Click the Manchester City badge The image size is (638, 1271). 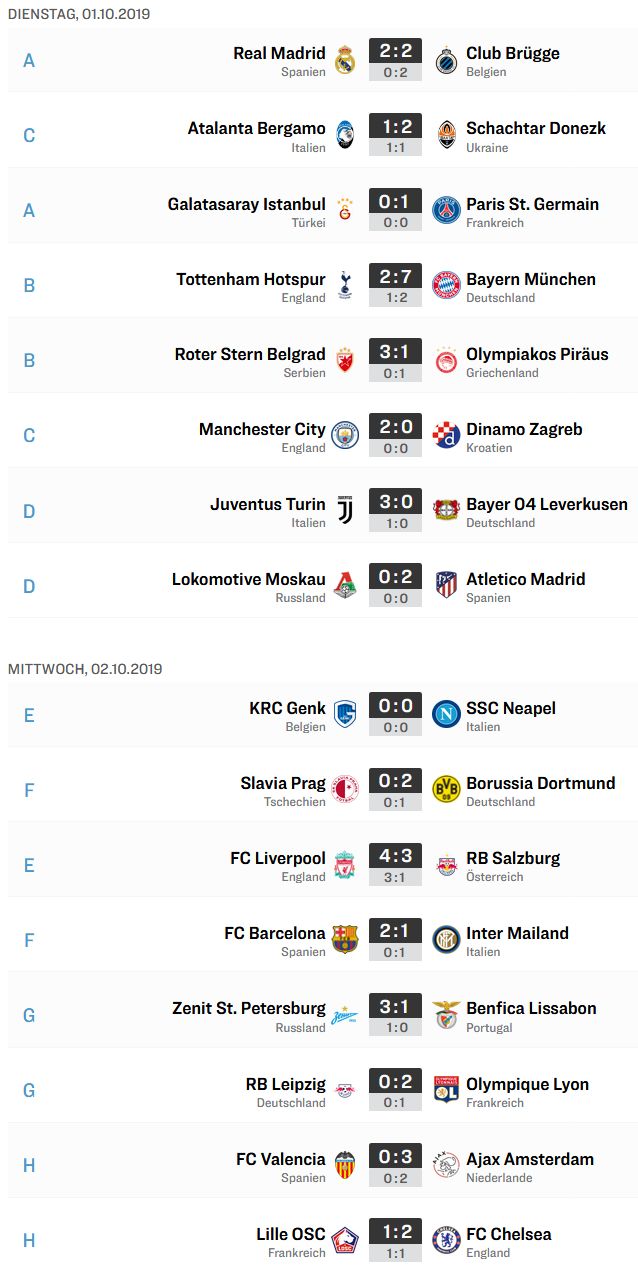point(345,435)
